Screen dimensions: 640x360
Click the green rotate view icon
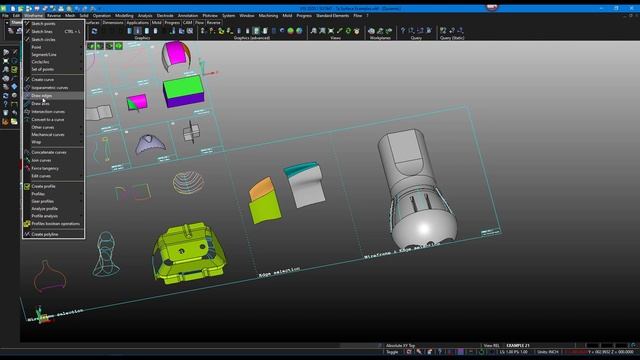(348, 31)
